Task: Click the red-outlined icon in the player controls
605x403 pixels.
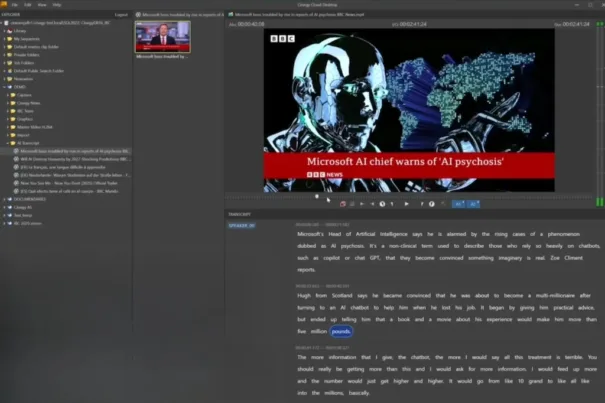Action: pos(343,204)
